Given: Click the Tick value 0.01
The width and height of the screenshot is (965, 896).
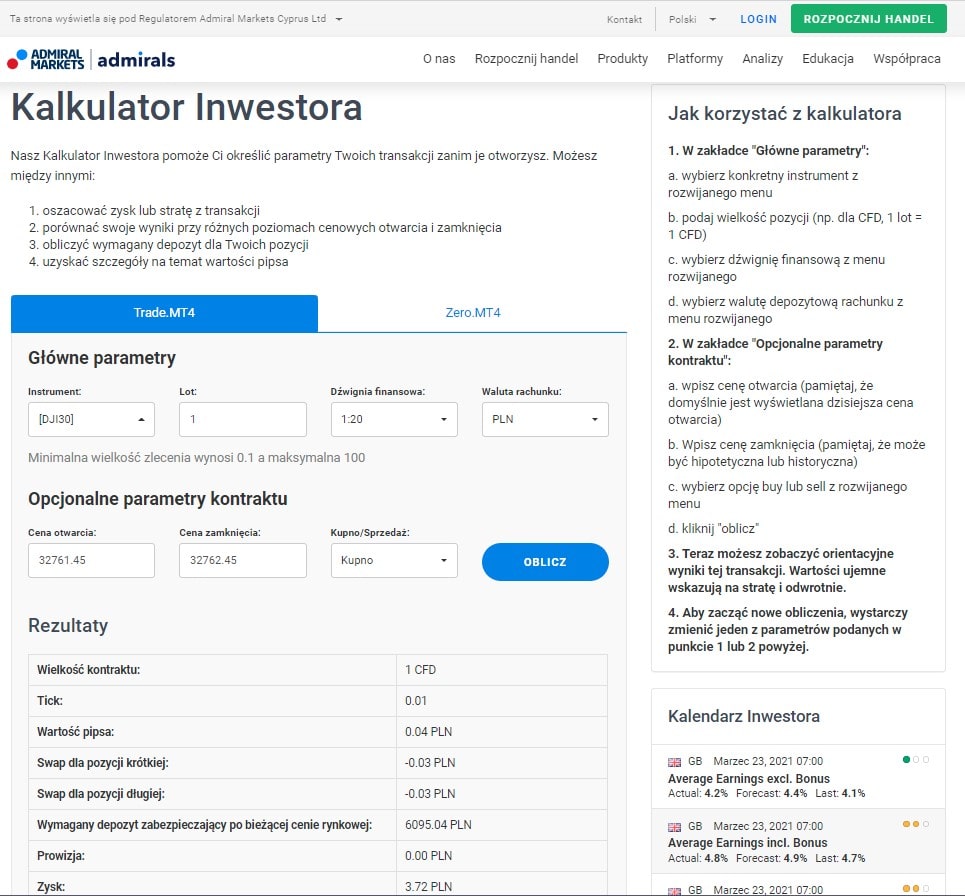Looking at the screenshot, I should pyautogui.click(x=415, y=700).
